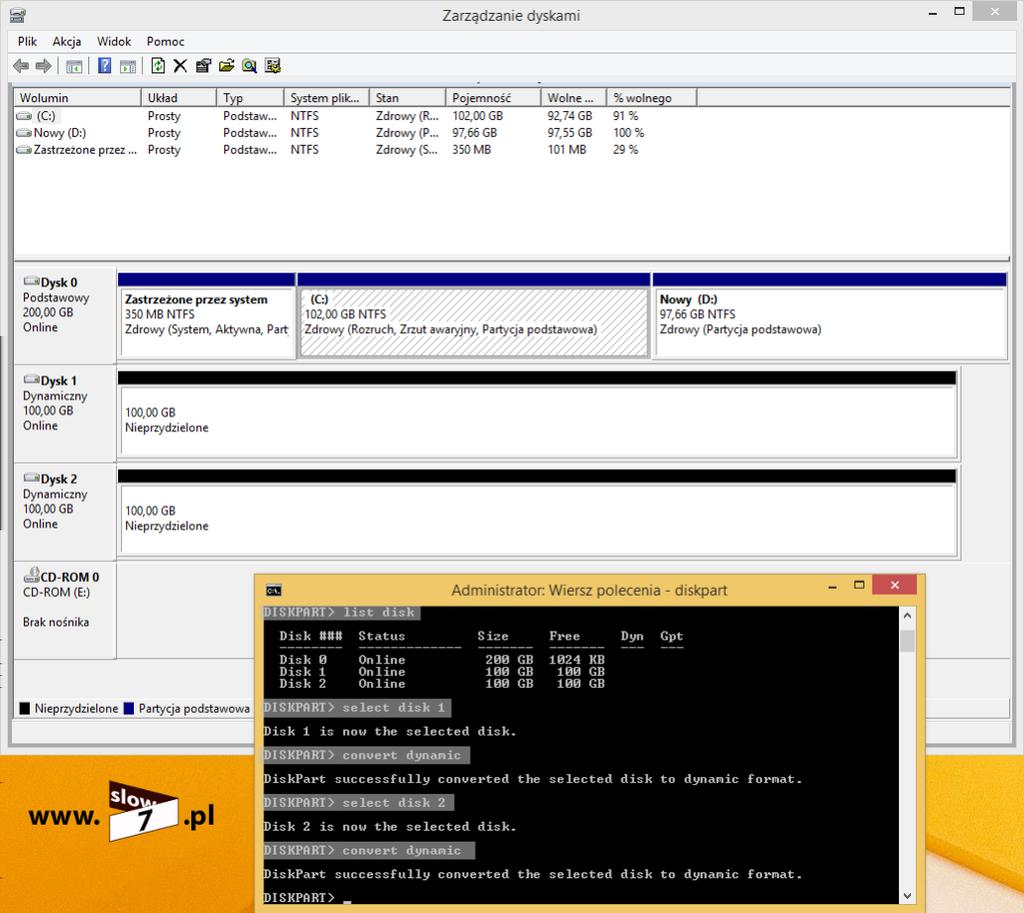
Task: Select CD-ROM 0 drive label panel
Action: click(x=65, y=610)
